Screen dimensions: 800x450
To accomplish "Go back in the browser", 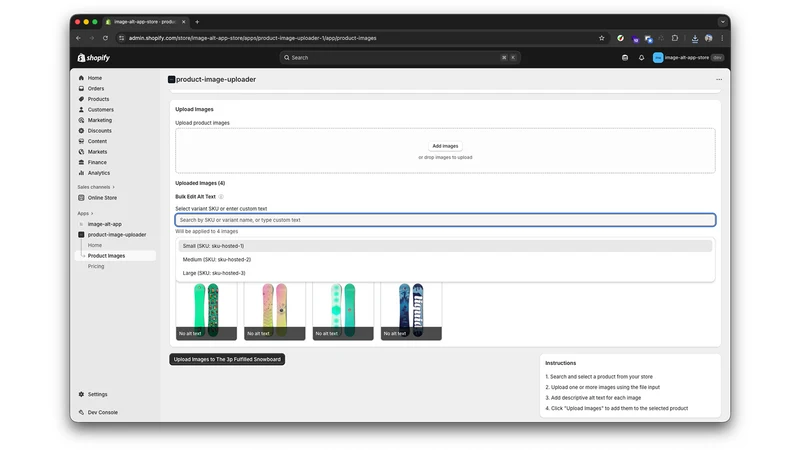I will pos(79,38).
